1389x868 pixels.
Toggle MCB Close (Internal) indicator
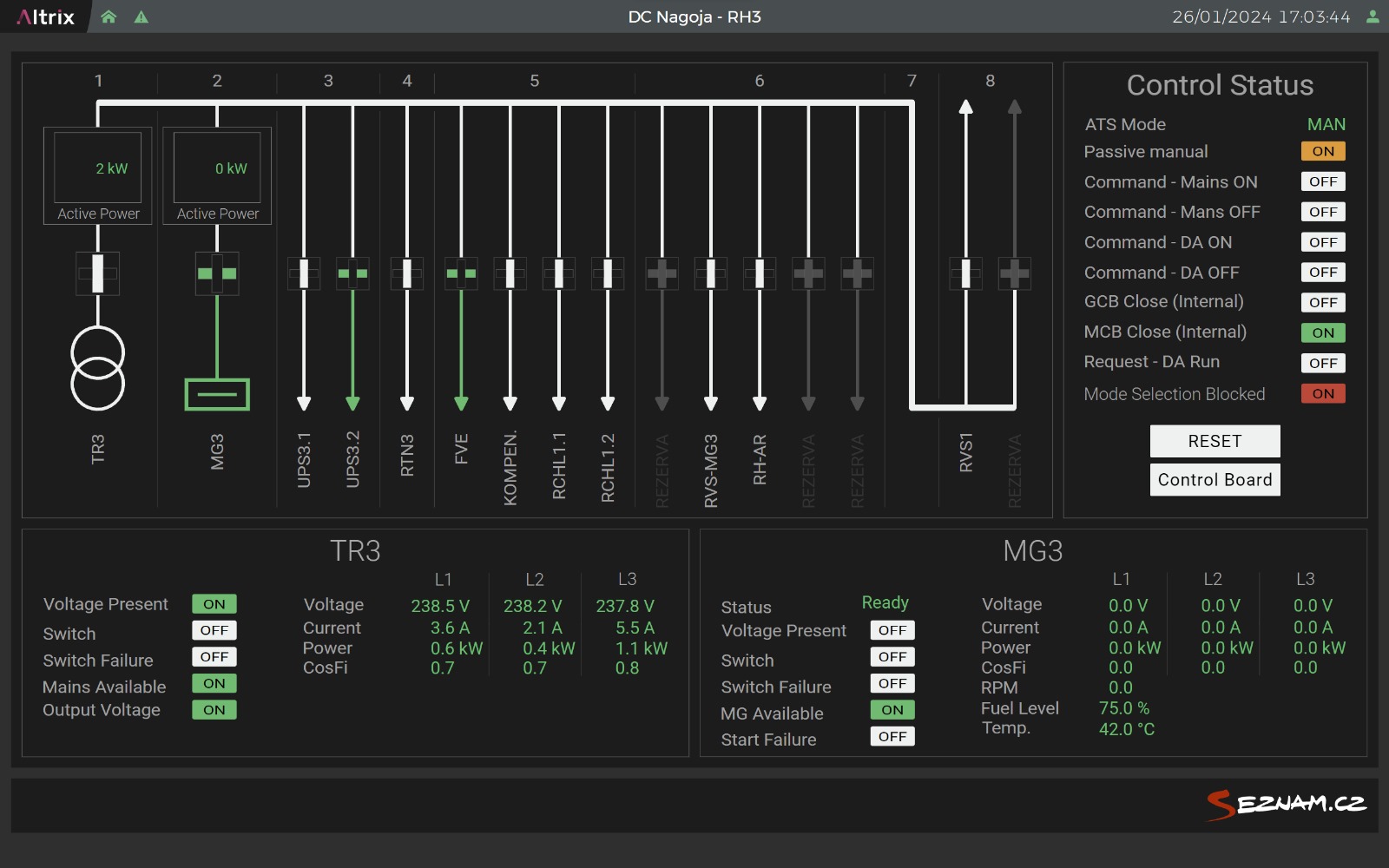point(1322,332)
